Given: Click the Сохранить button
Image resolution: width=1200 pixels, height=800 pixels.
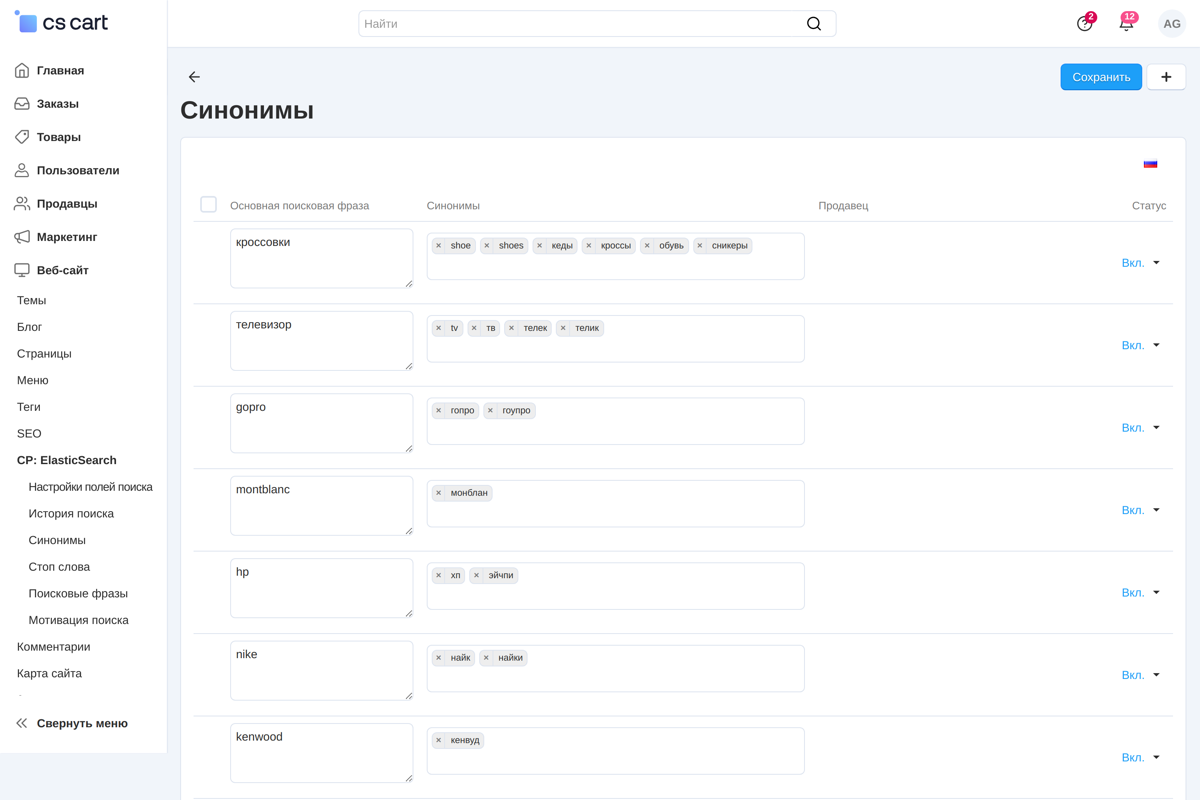Looking at the screenshot, I should [x=1101, y=77].
